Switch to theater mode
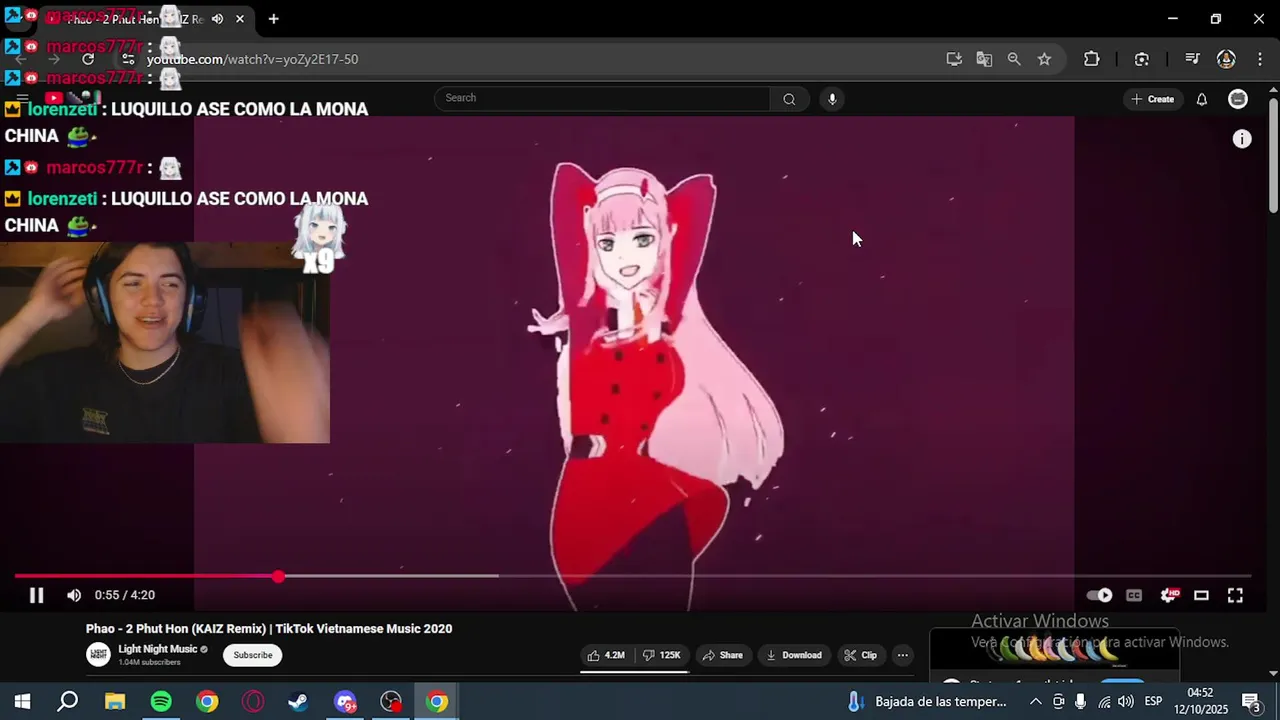The width and height of the screenshot is (1280, 720). [1201, 595]
